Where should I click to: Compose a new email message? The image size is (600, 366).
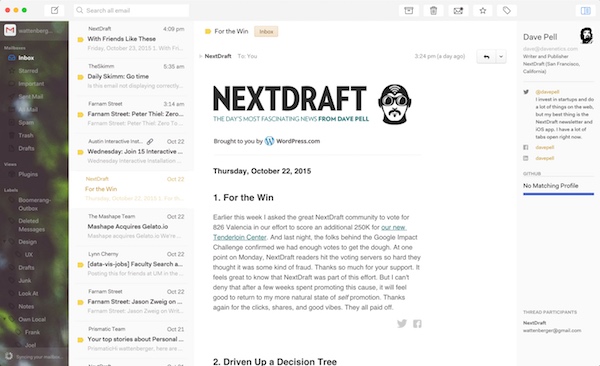click(54, 10)
